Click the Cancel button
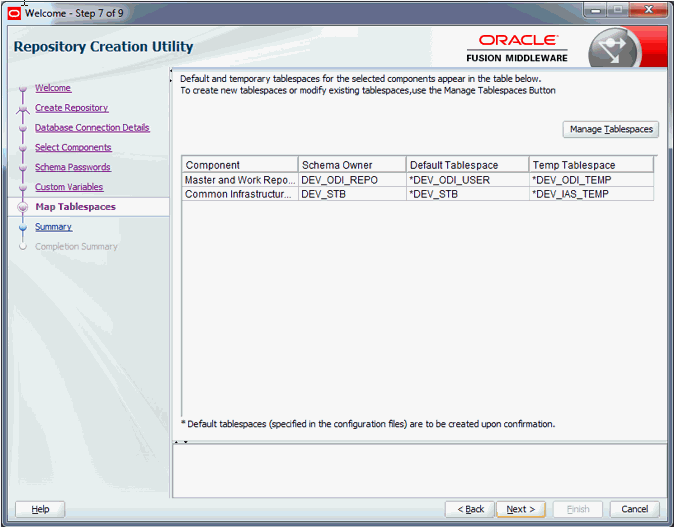The image size is (674, 527). 634,509
